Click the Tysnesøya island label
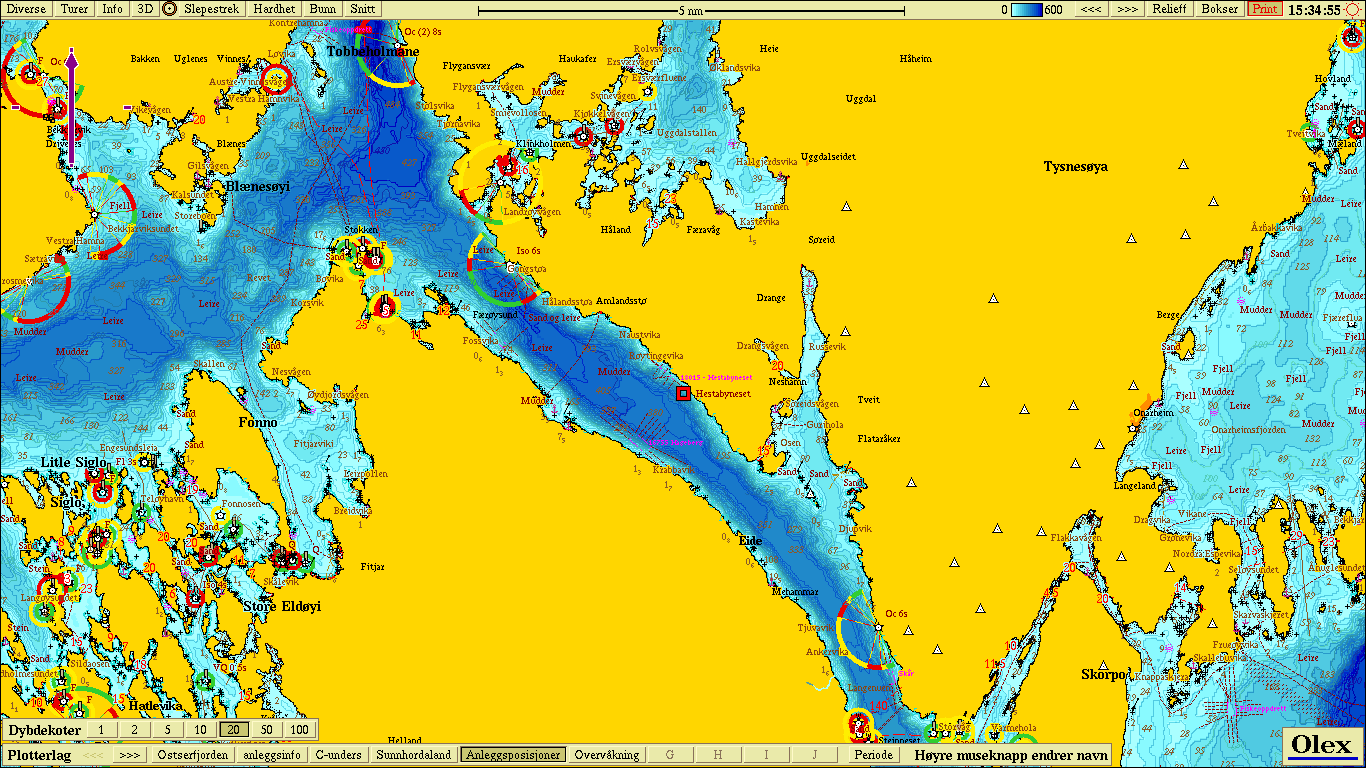The width and height of the screenshot is (1366, 768). coord(1075,166)
